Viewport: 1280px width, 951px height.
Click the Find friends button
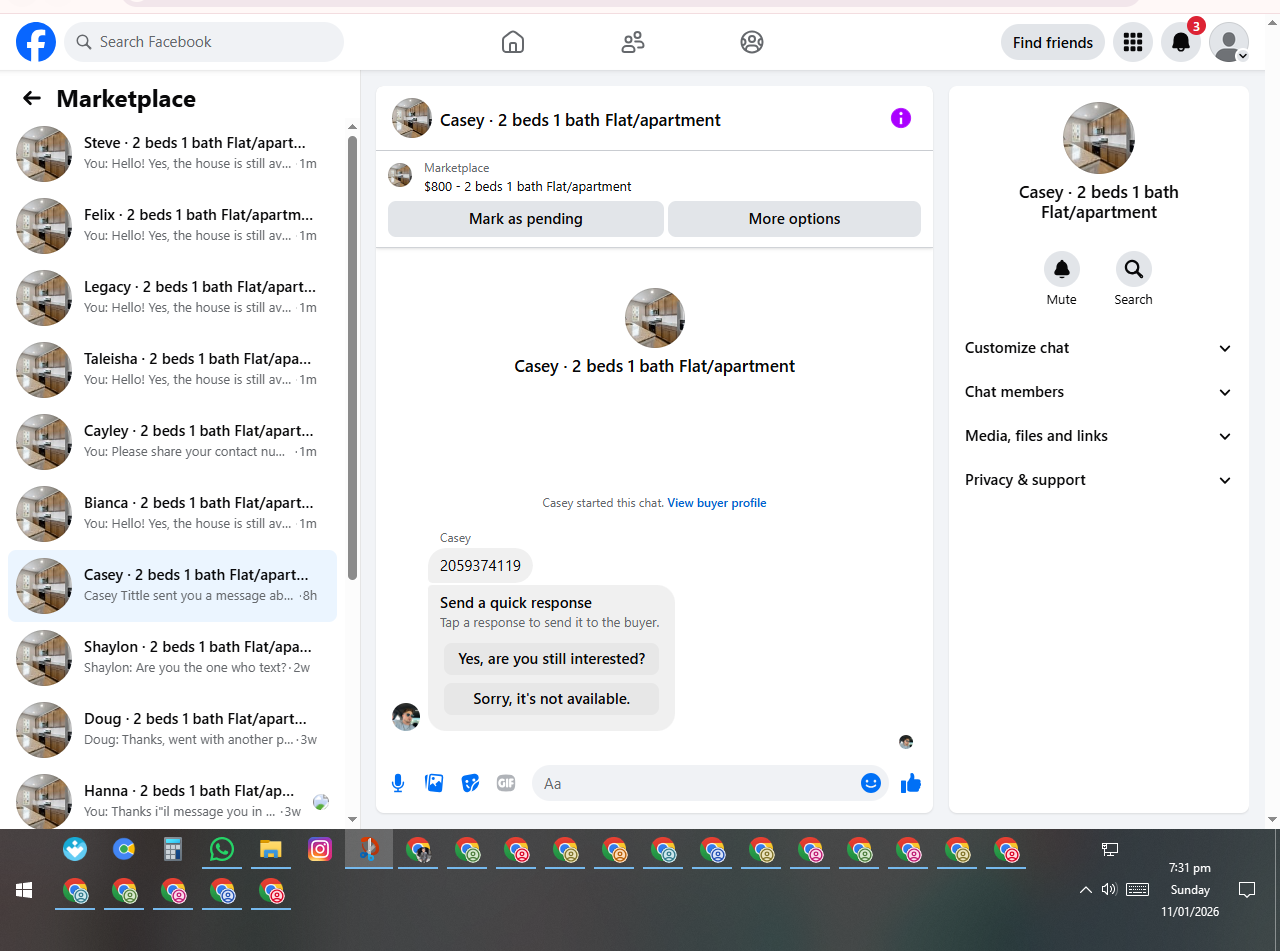tap(1053, 42)
